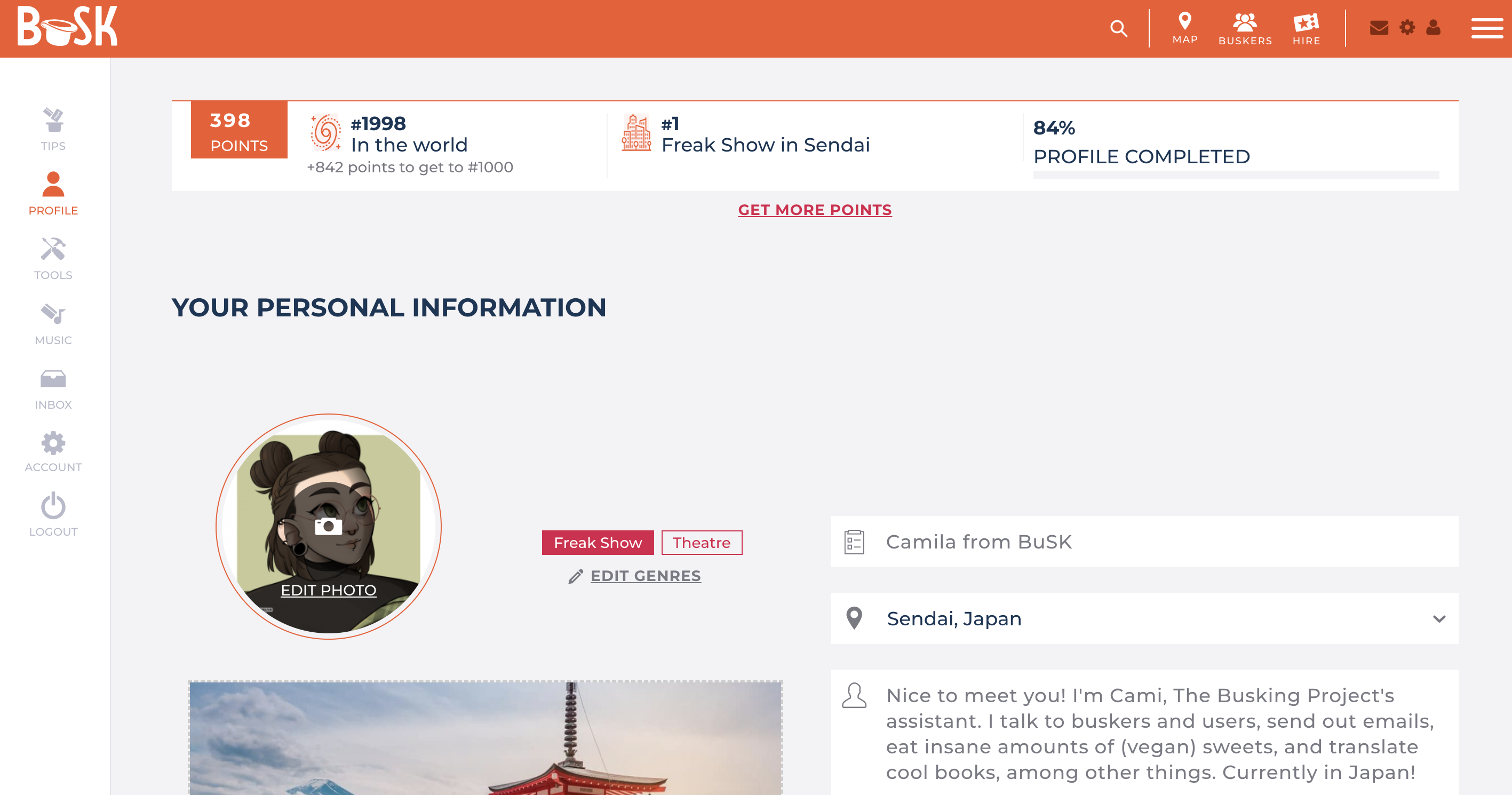Click the header user profile icon
The width and height of the screenshot is (1512, 795).
[1434, 28]
